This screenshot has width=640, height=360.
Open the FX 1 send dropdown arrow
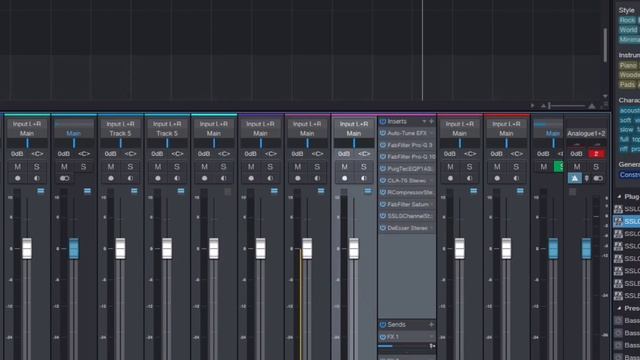point(431,337)
